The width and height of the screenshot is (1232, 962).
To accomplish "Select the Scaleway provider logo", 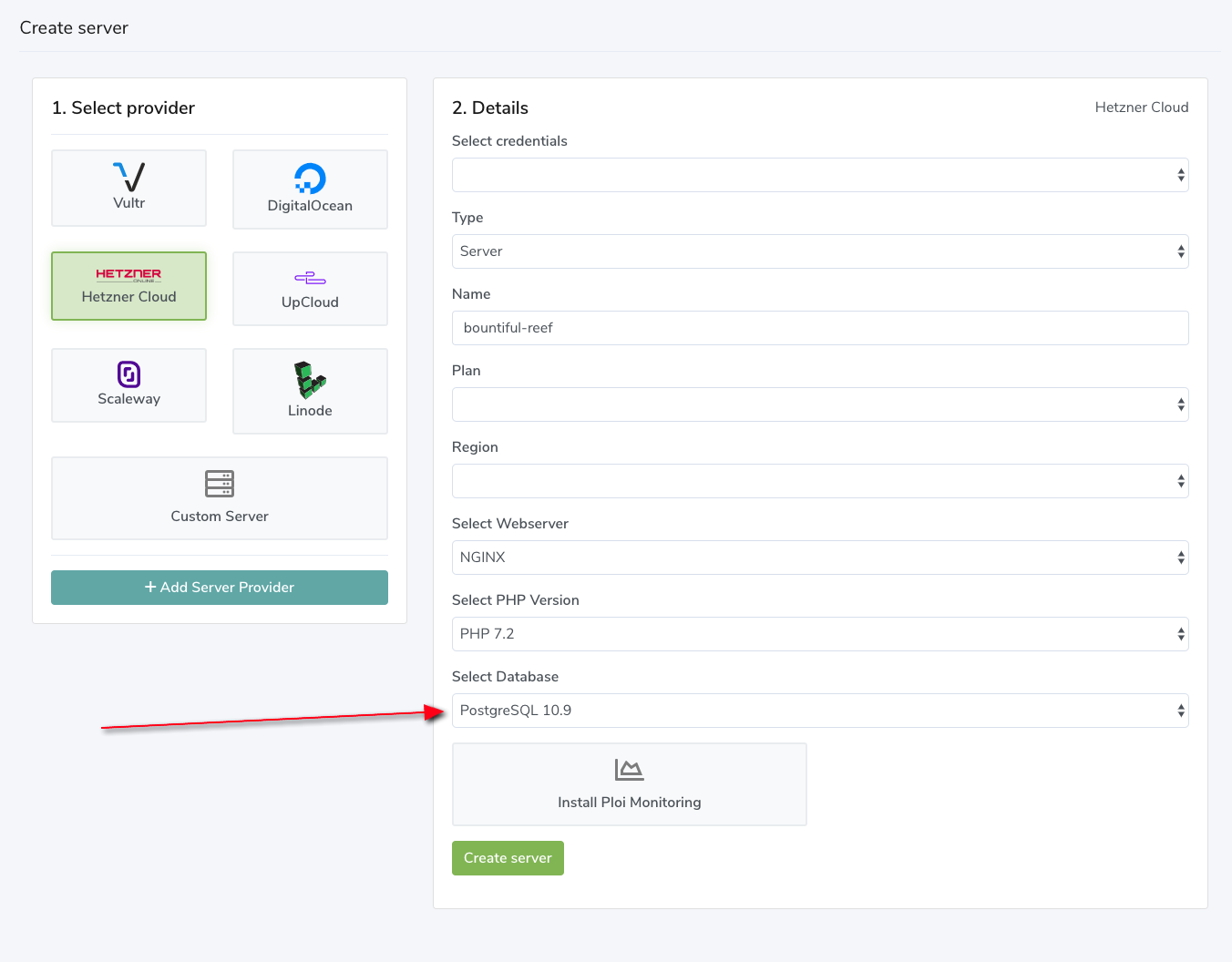I will point(128,374).
